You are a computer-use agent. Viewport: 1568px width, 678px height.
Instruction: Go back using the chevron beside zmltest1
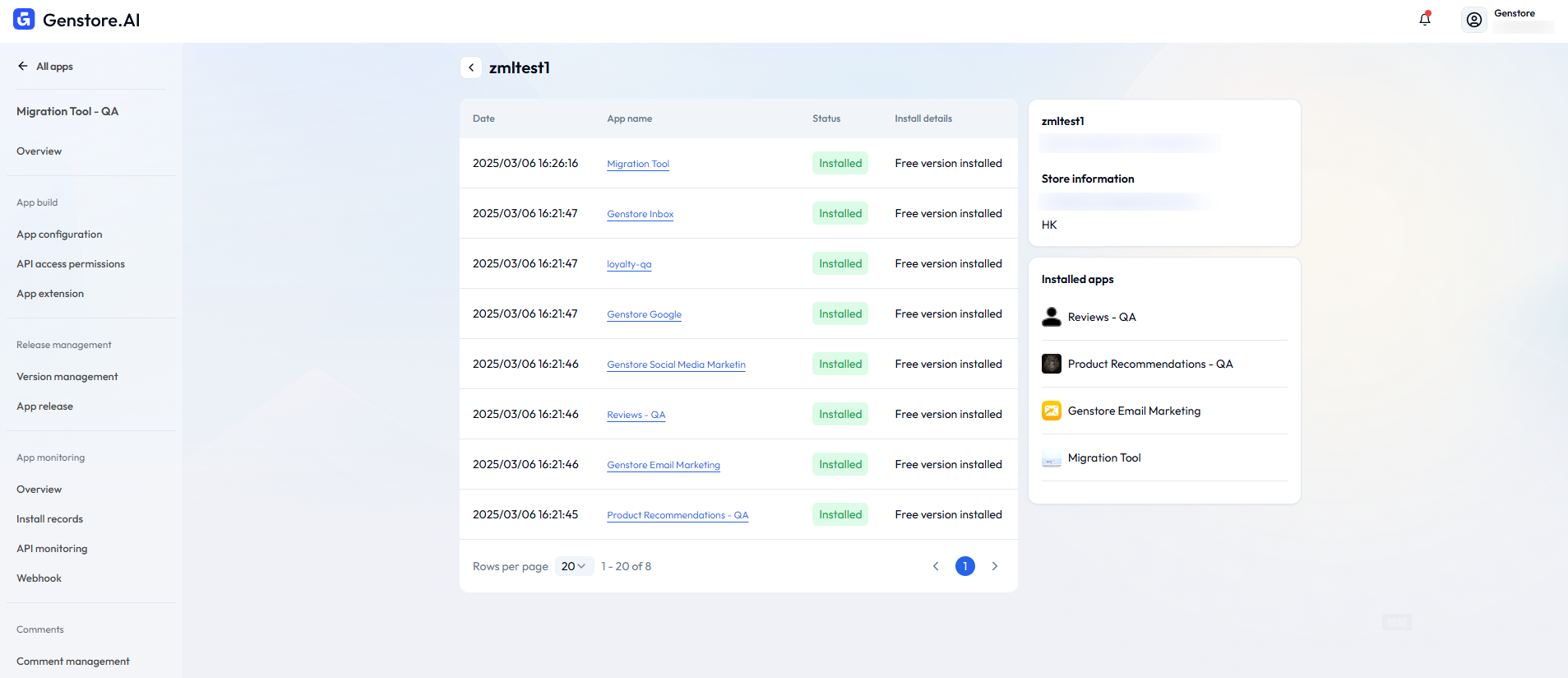click(471, 67)
